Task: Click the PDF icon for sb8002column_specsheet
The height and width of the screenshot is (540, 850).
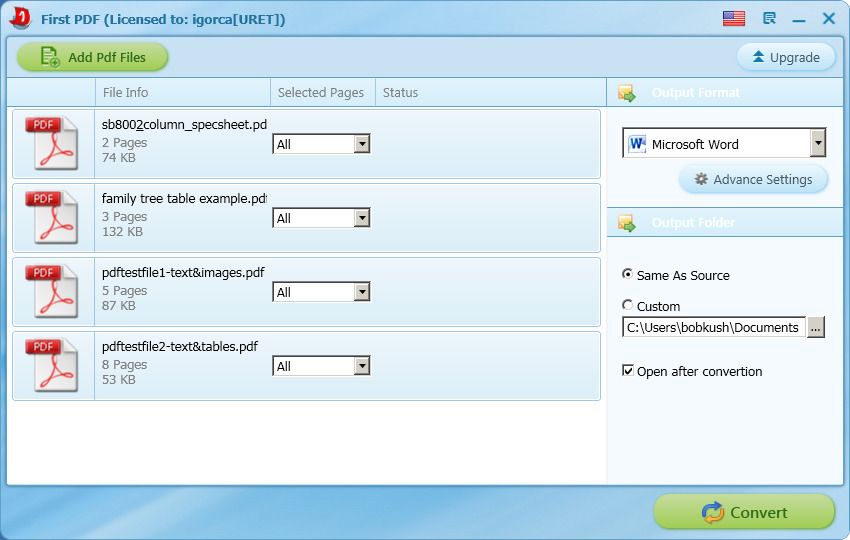Action: tap(51, 143)
